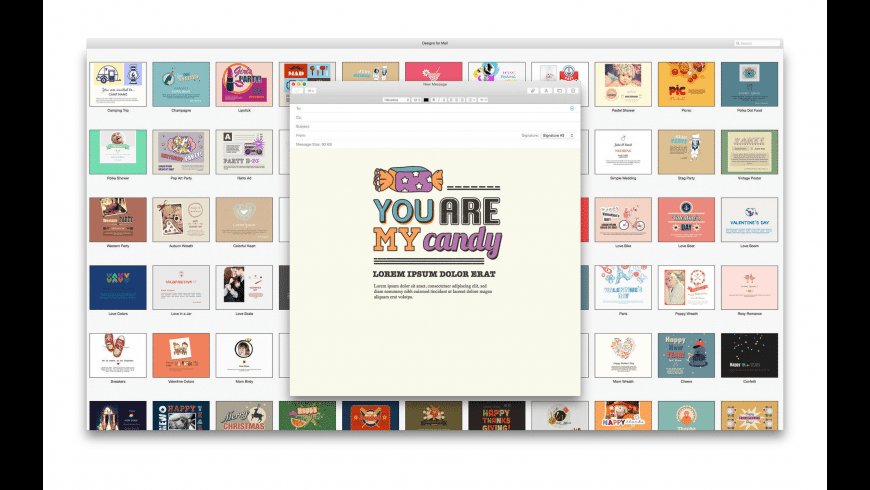870x490 pixels.
Task: Select the Happy Thanksgiving design thumbnail
Action: click(x=497, y=416)
